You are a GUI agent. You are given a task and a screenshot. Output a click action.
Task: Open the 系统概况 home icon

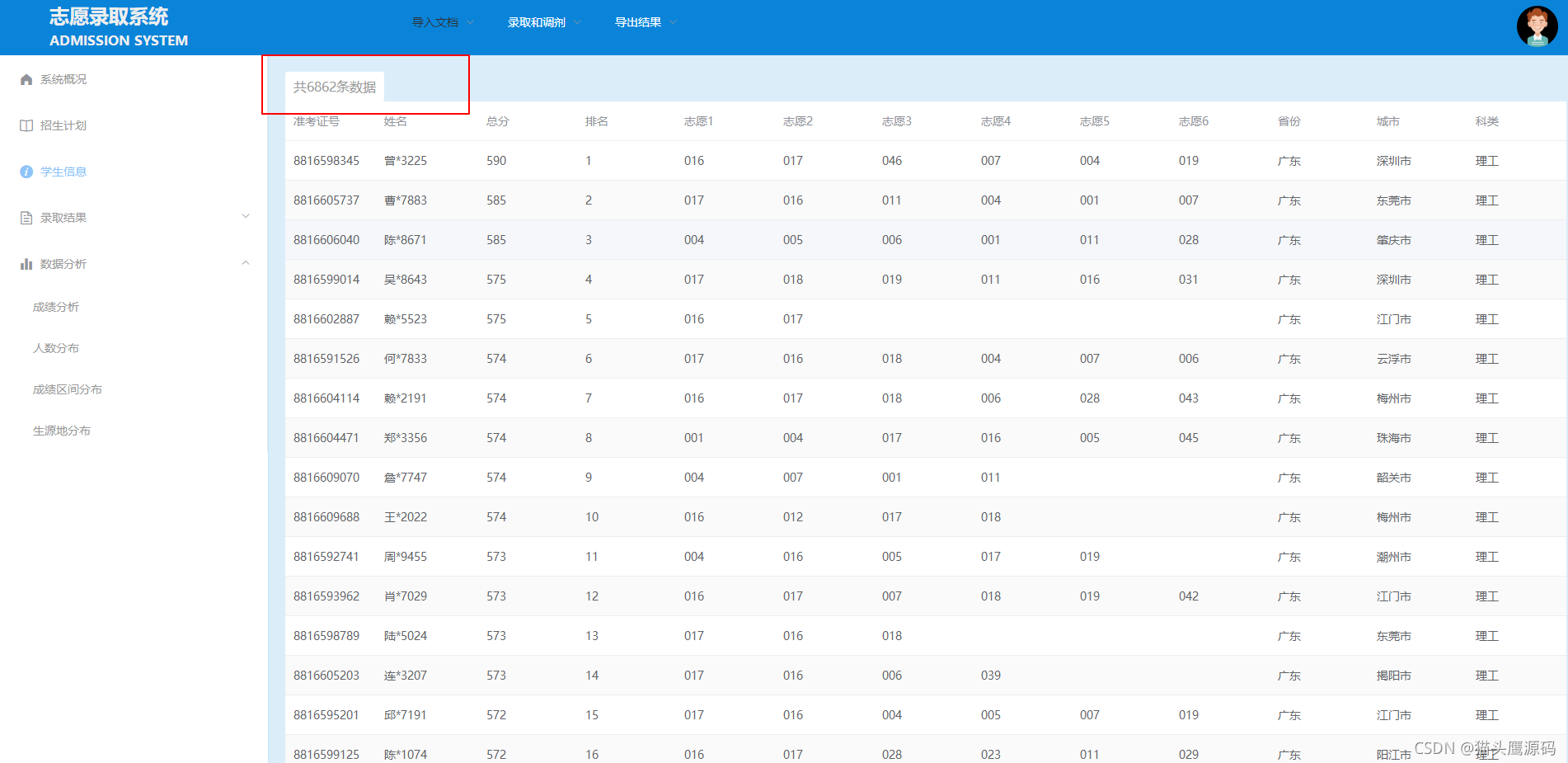pos(26,79)
